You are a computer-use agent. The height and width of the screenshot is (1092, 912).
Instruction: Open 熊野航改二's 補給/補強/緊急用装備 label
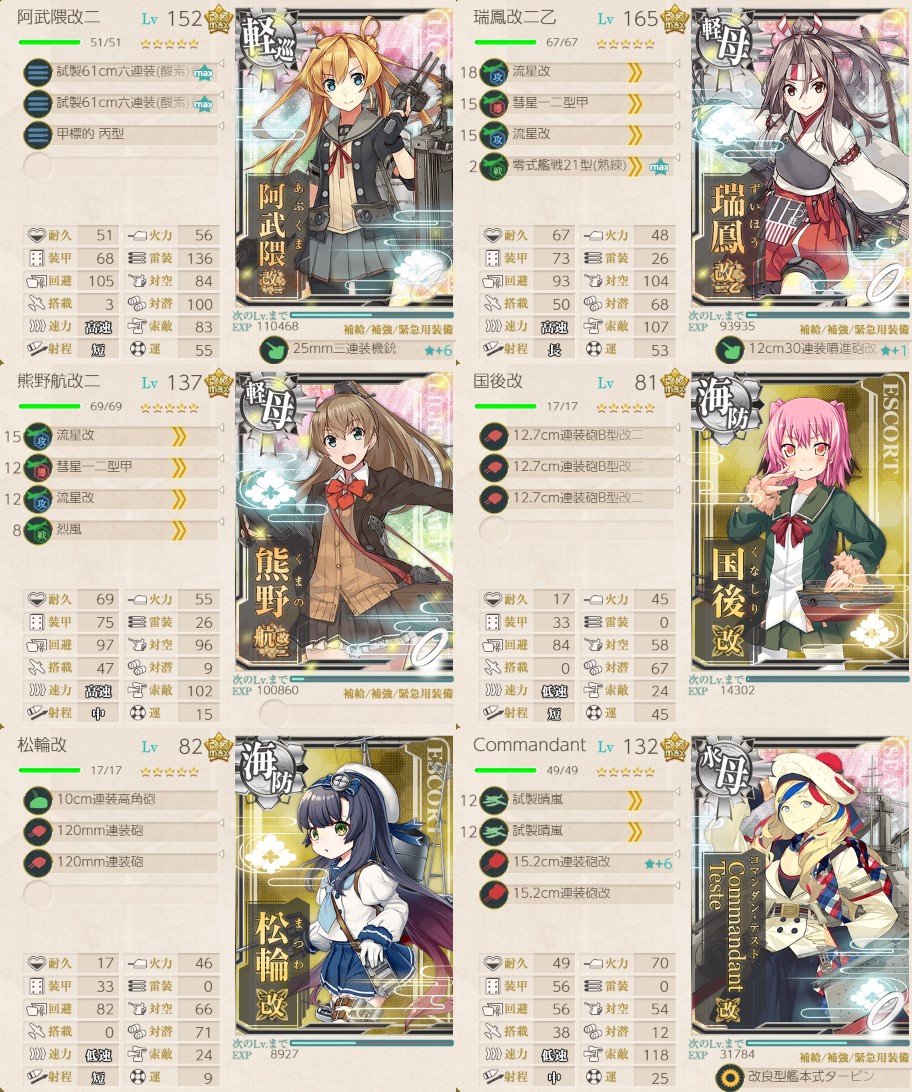click(x=398, y=694)
